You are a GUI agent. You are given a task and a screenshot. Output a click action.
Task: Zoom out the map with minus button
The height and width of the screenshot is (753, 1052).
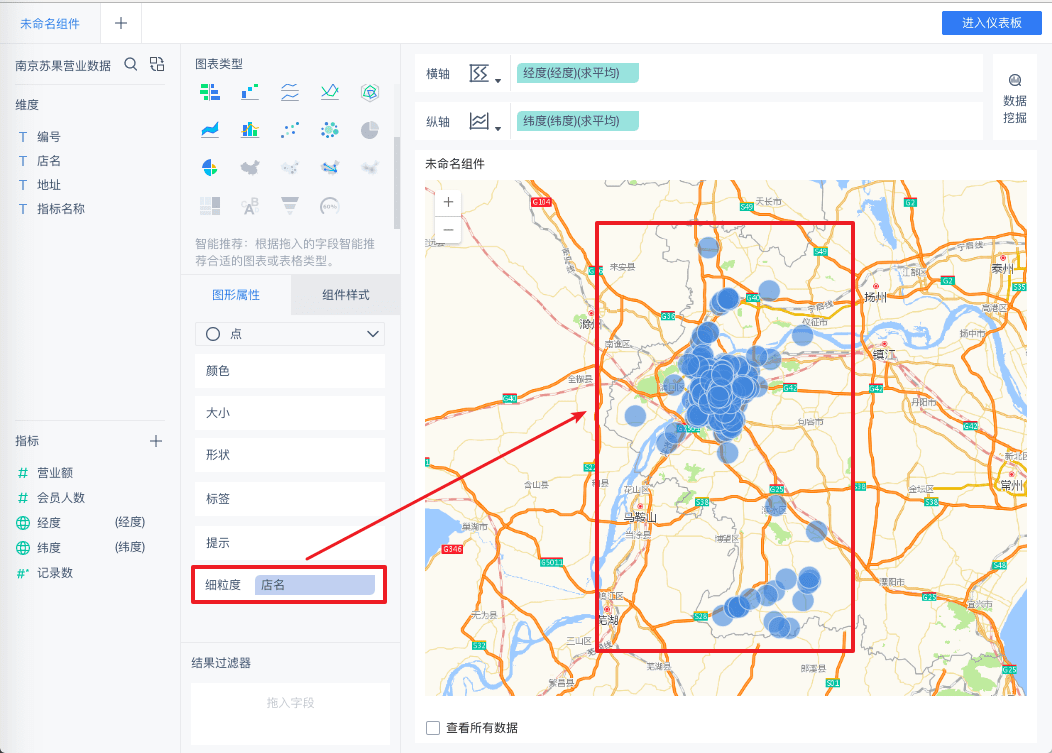[x=448, y=230]
